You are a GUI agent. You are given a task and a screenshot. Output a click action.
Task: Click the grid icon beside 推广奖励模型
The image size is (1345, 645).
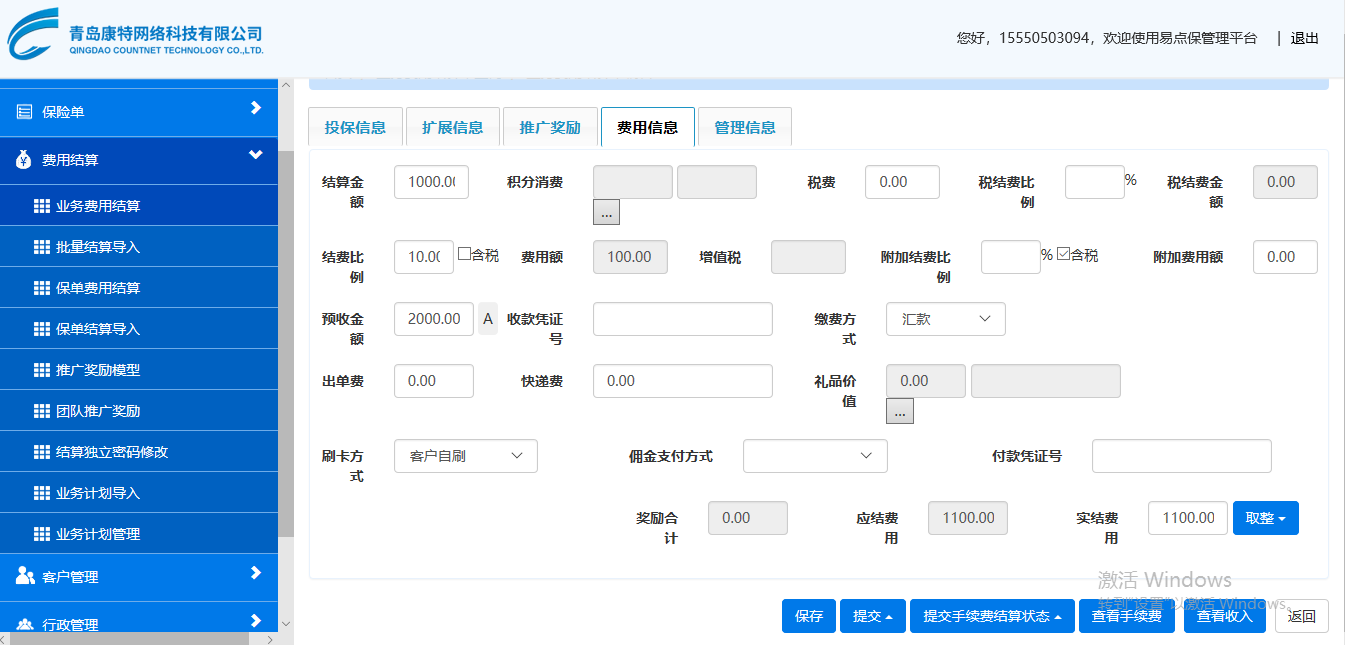pyautogui.click(x=41, y=370)
